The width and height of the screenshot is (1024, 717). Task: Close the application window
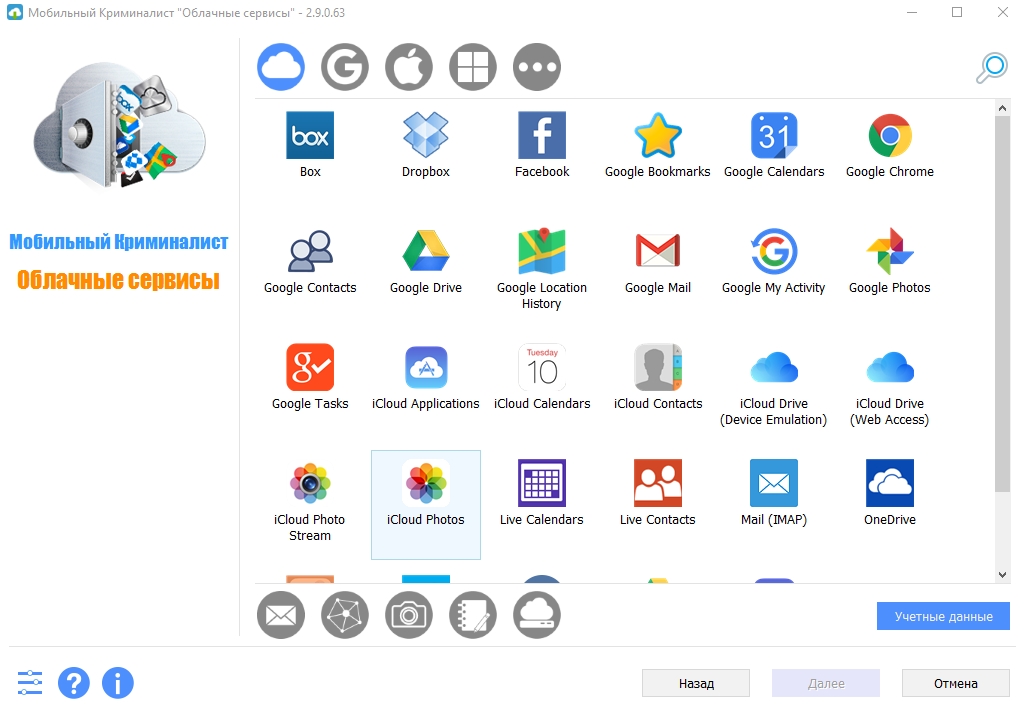coord(1002,12)
